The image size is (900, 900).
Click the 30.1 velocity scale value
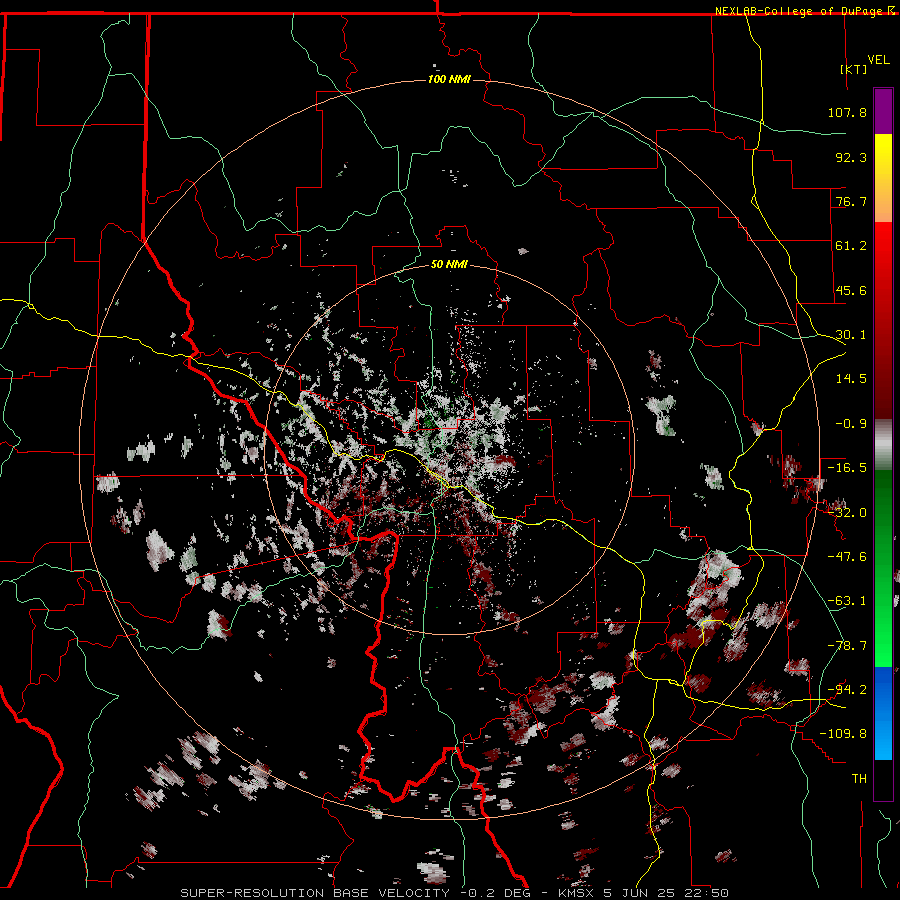pyautogui.click(x=851, y=335)
